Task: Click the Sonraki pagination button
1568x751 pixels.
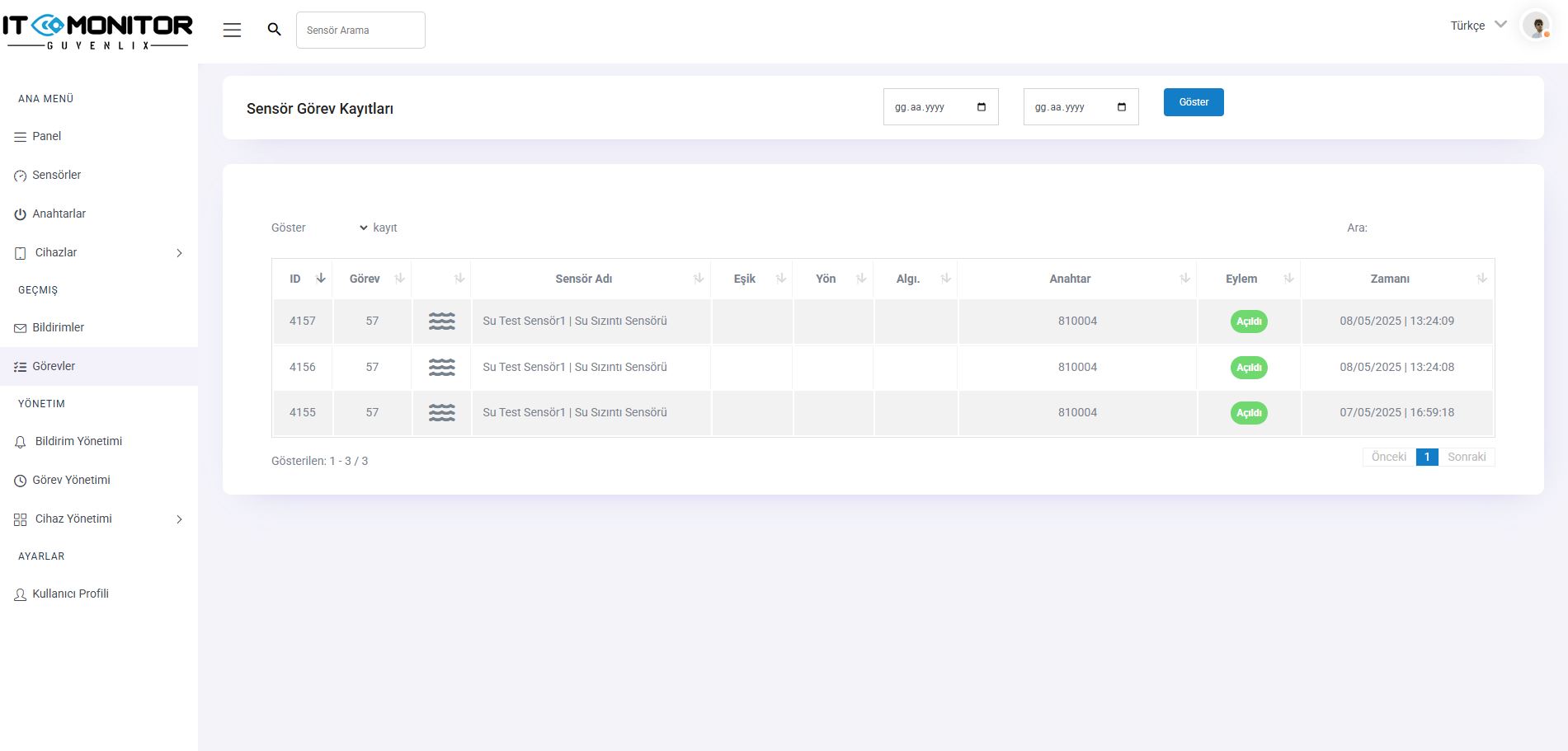Action: 1466,457
